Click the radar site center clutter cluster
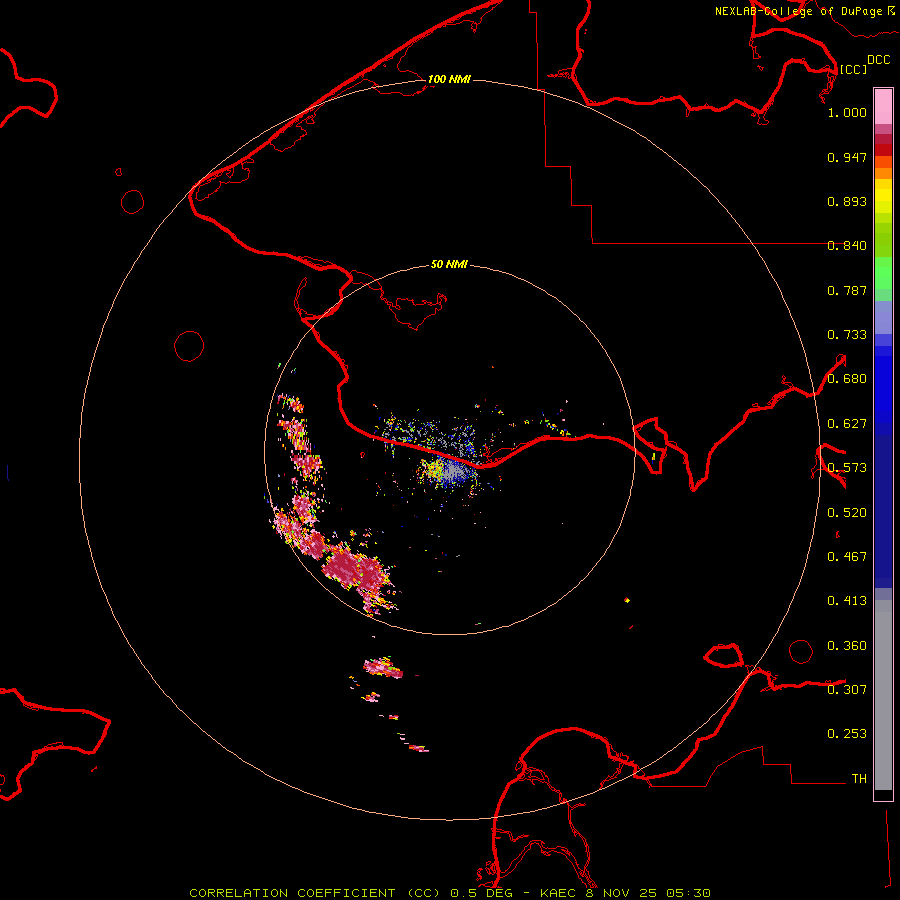This screenshot has height=900, width=900. click(449, 472)
